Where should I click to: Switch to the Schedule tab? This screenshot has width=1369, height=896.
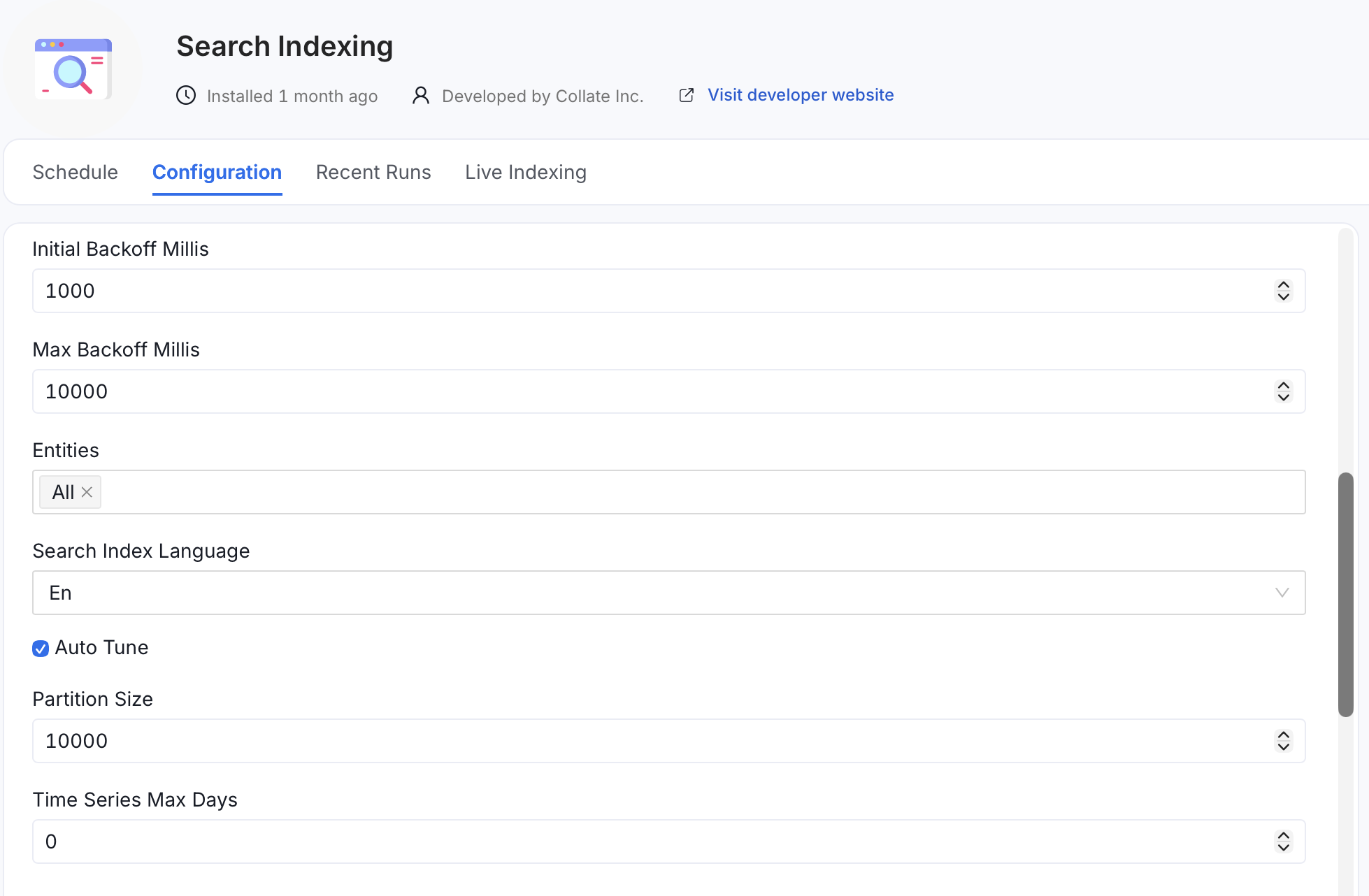click(x=76, y=172)
